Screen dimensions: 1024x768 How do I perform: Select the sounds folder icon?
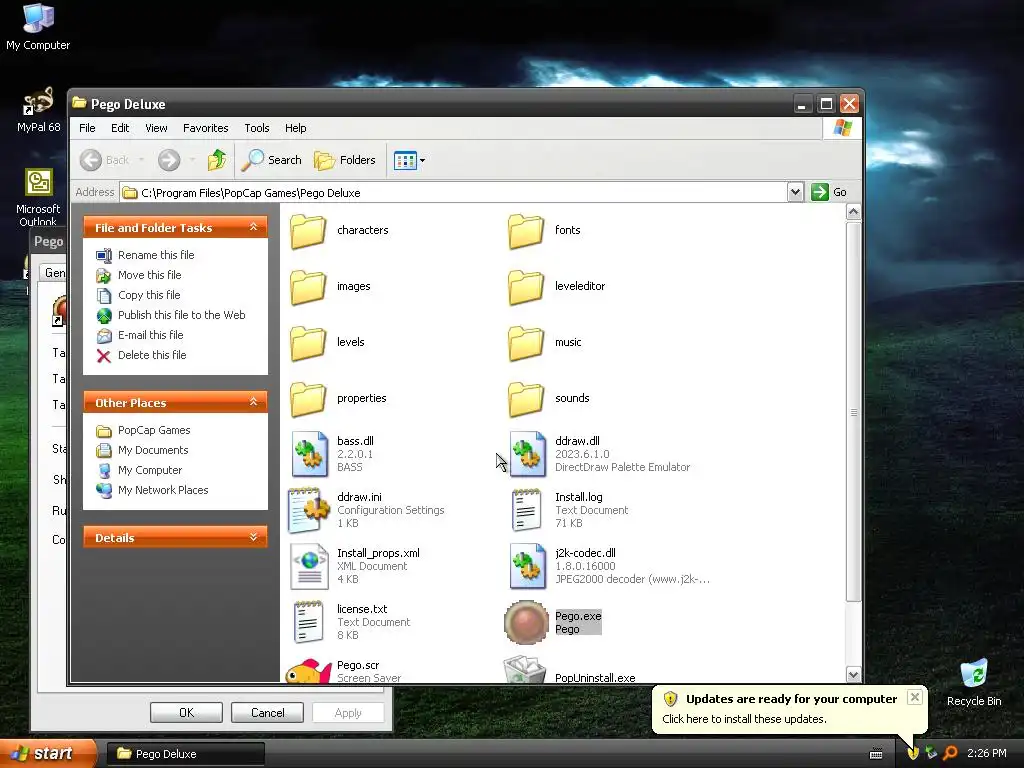pyautogui.click(x=526, y=399)
